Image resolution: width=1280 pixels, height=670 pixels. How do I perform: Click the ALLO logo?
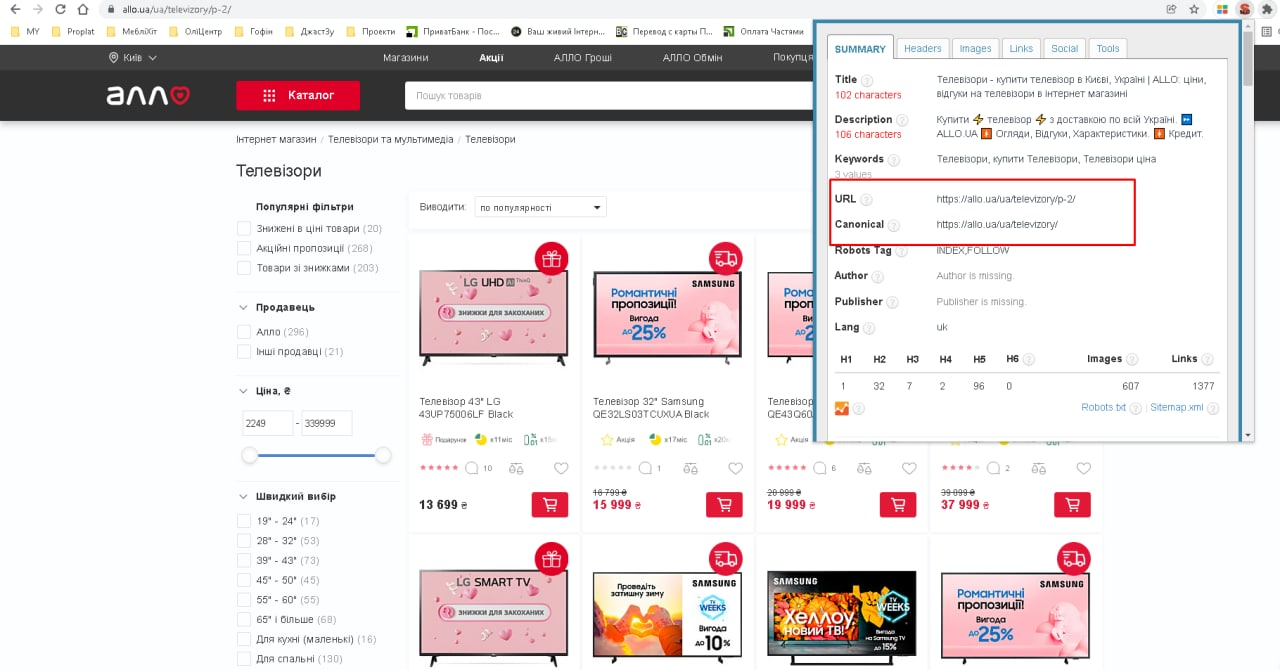[x=148, y=96]
